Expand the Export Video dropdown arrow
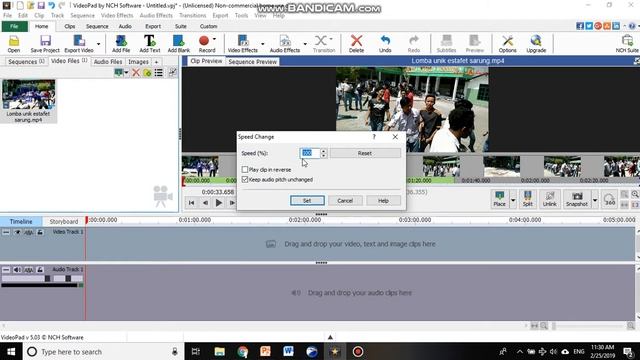 coord(98,44)
